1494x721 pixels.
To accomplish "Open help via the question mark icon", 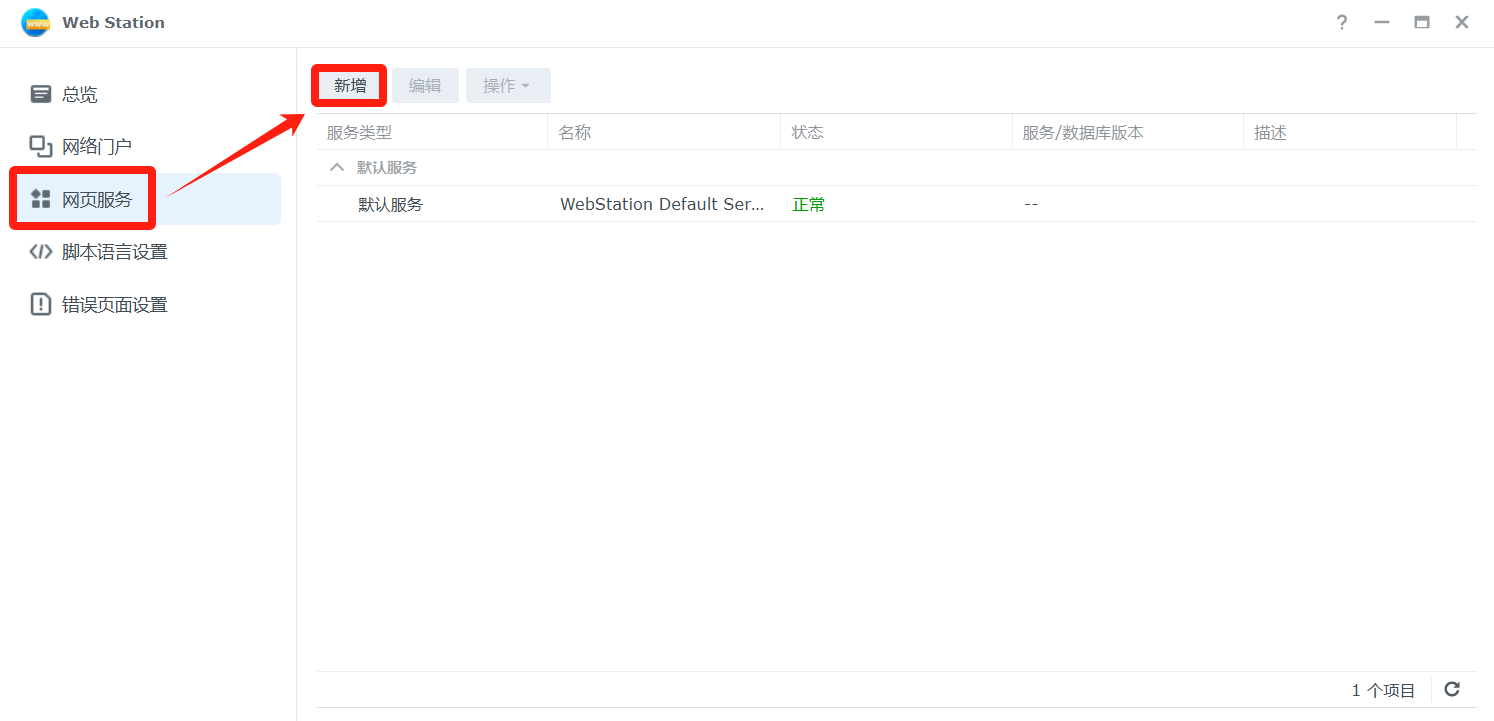I will coord(1342,22).
